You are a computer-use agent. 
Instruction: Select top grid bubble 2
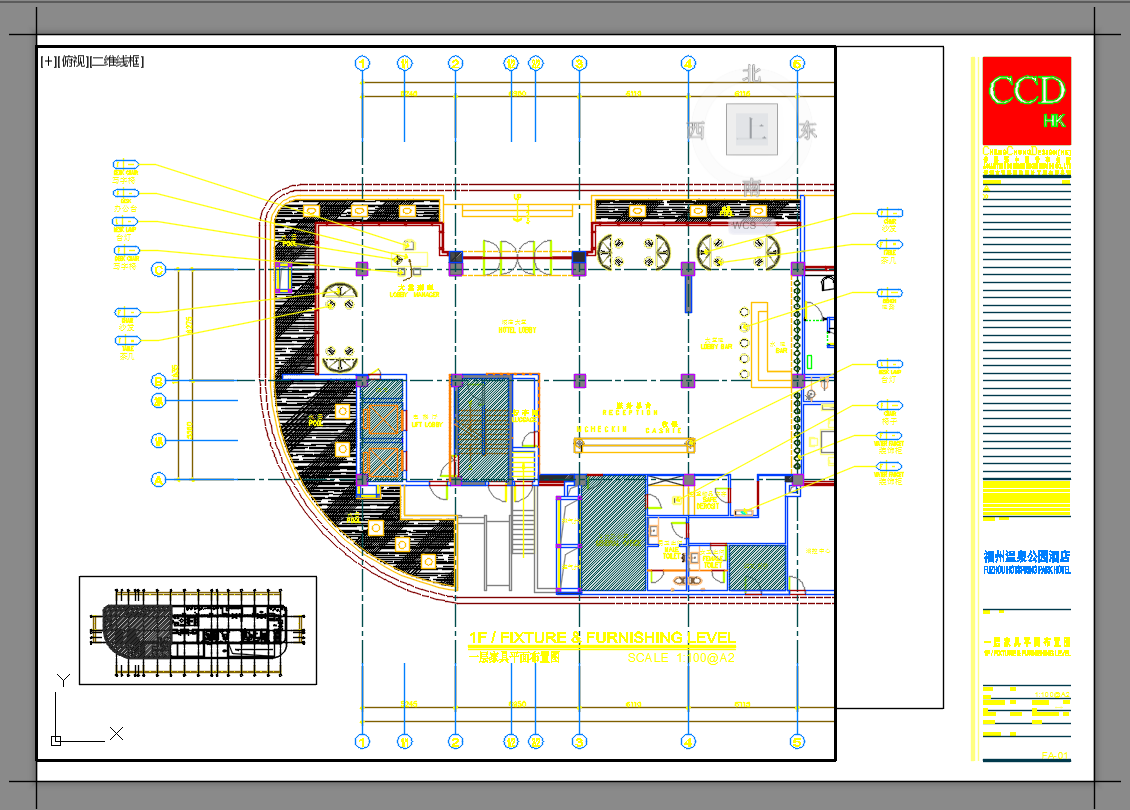coord(455,63)
